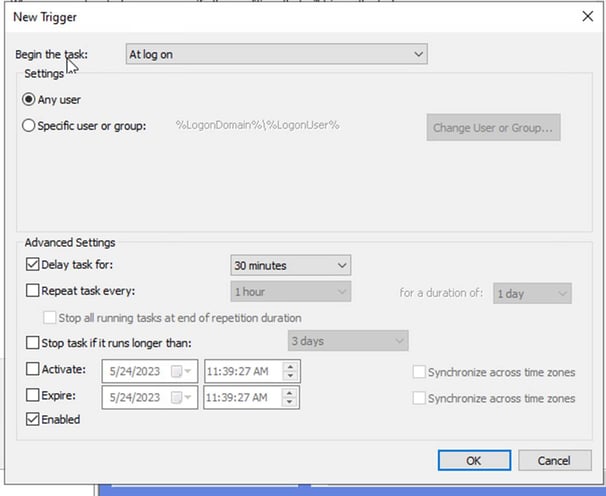
Task: Check Synchronize across time zones for Activate
Action: 419,372
